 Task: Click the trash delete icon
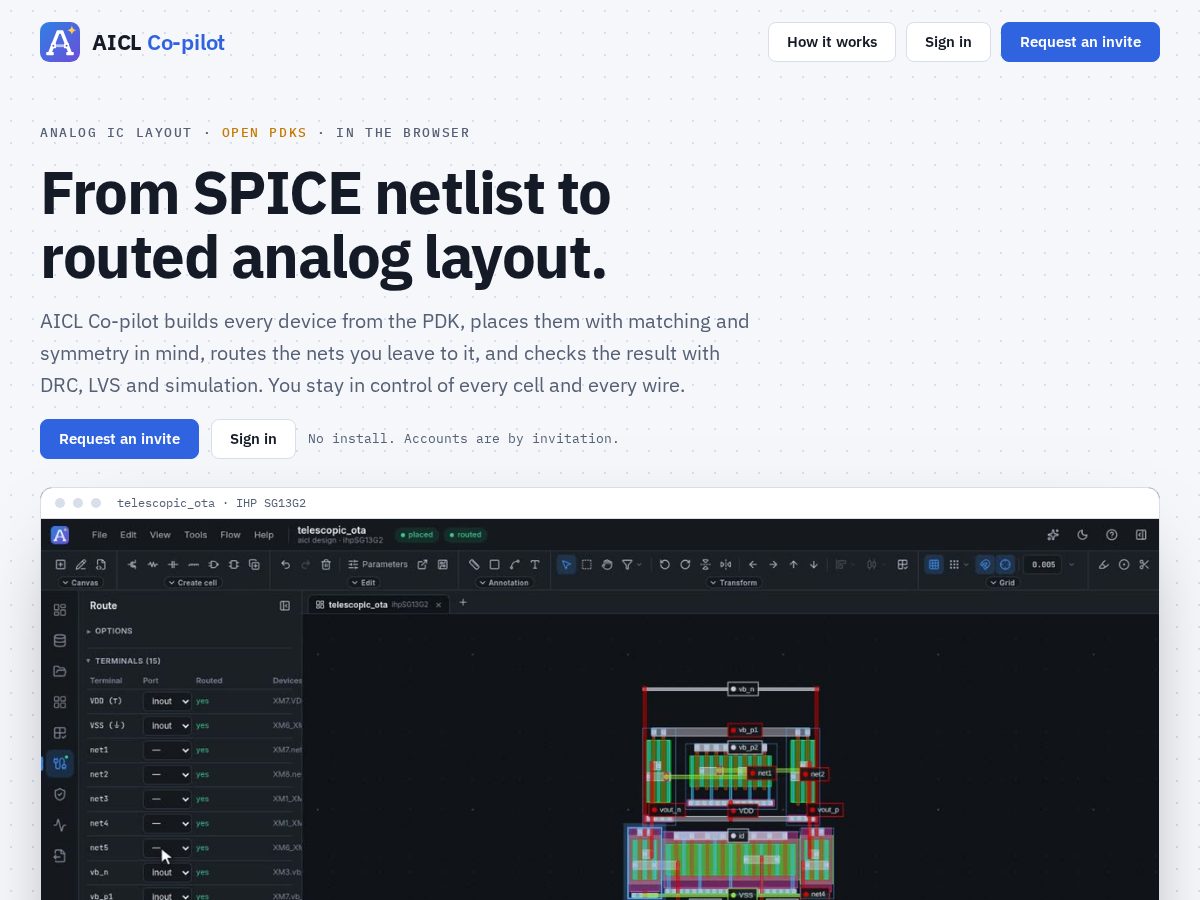point(326,564)
